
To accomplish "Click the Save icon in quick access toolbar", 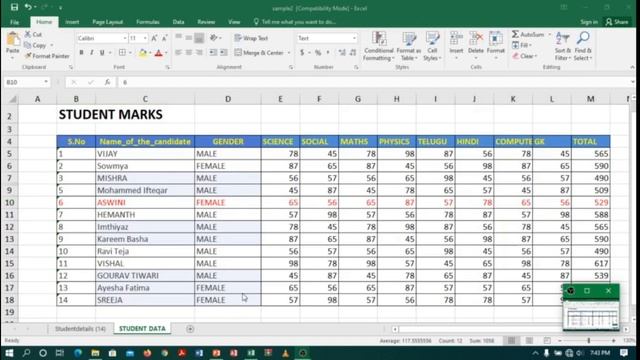I will click(x=14, y=7).
